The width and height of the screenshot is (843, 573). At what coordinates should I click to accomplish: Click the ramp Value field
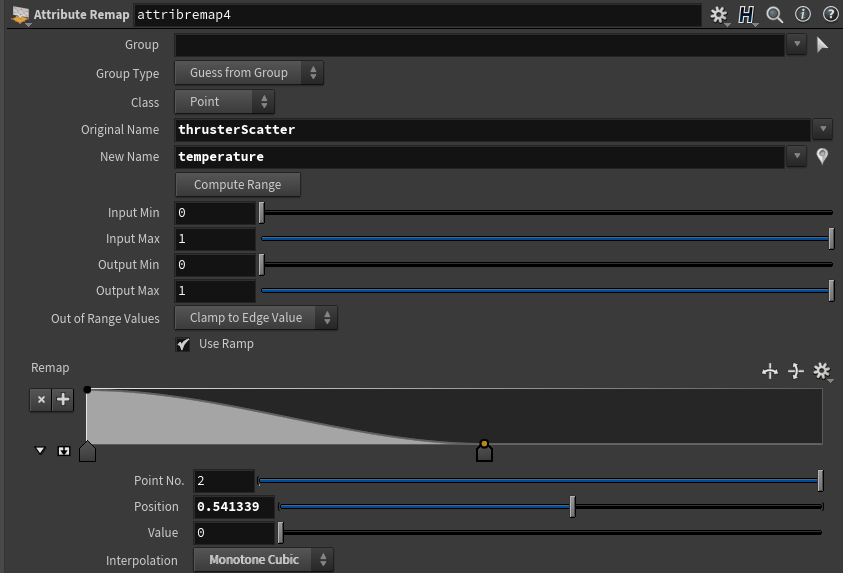point(234,533)
